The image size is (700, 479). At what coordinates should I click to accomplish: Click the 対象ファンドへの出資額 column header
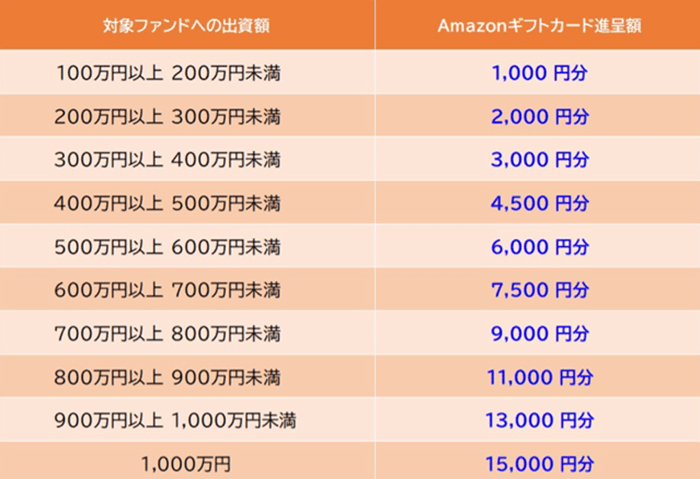tap(187, 25)
